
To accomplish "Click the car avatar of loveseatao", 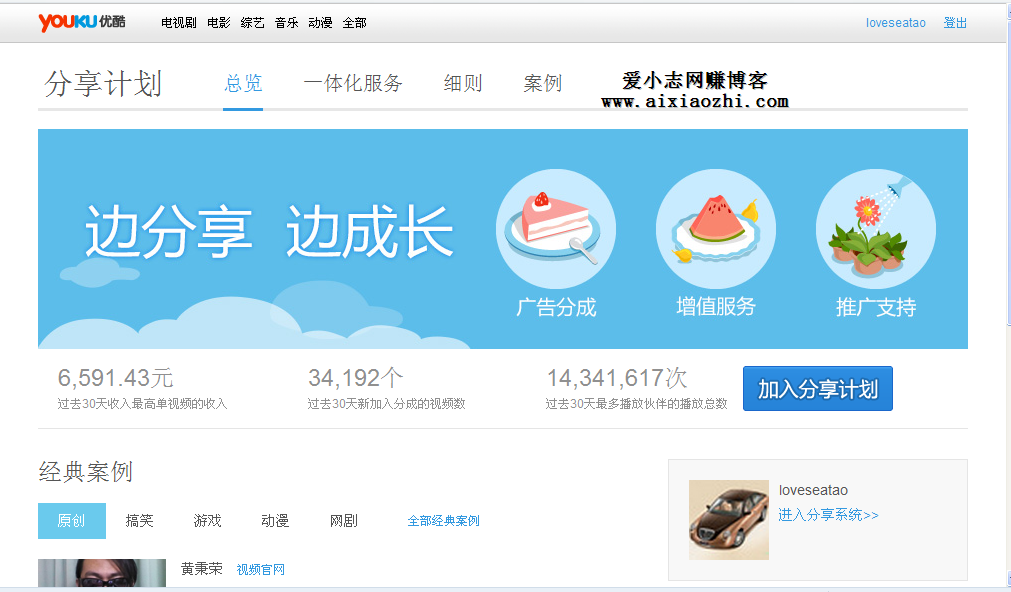I will click(x=729, y=520).
